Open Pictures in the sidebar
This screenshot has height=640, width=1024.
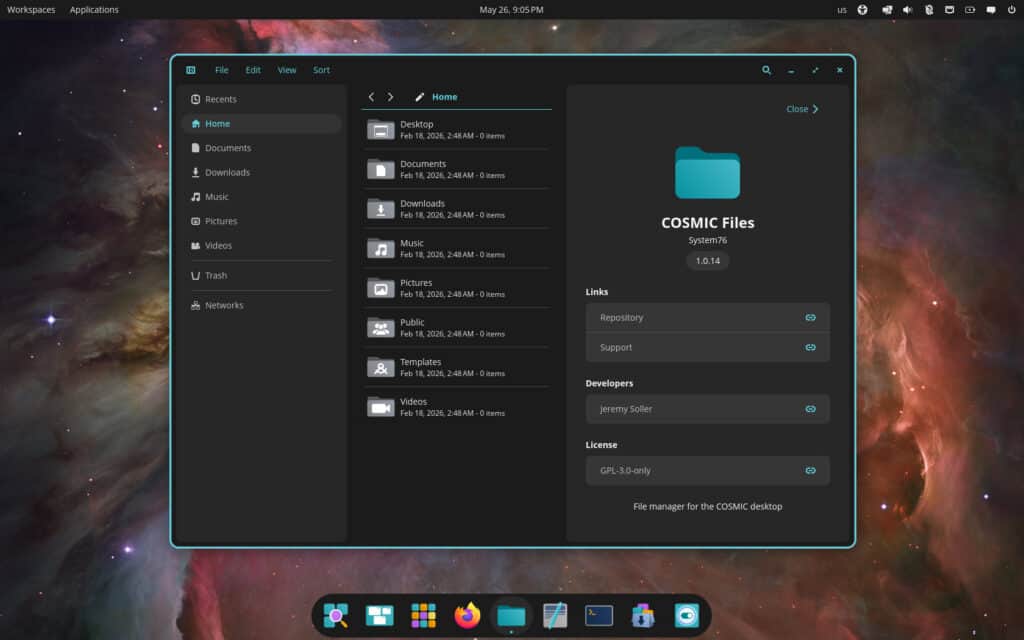pos(261,221)
